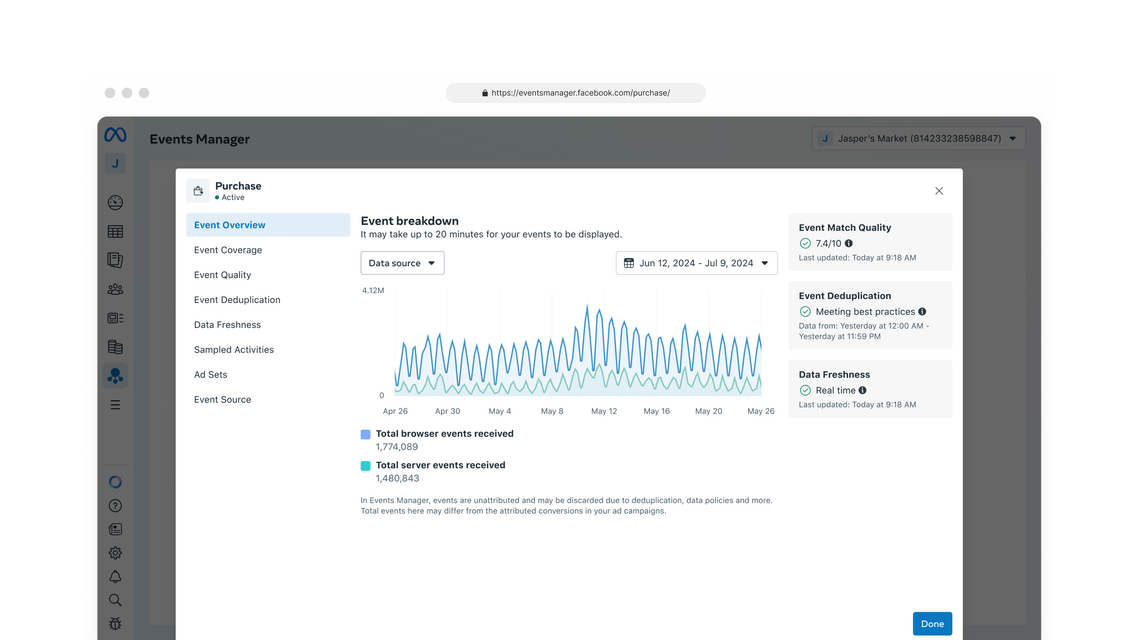
Task: Click the lock icon in address bar
Action: [485, 93]
